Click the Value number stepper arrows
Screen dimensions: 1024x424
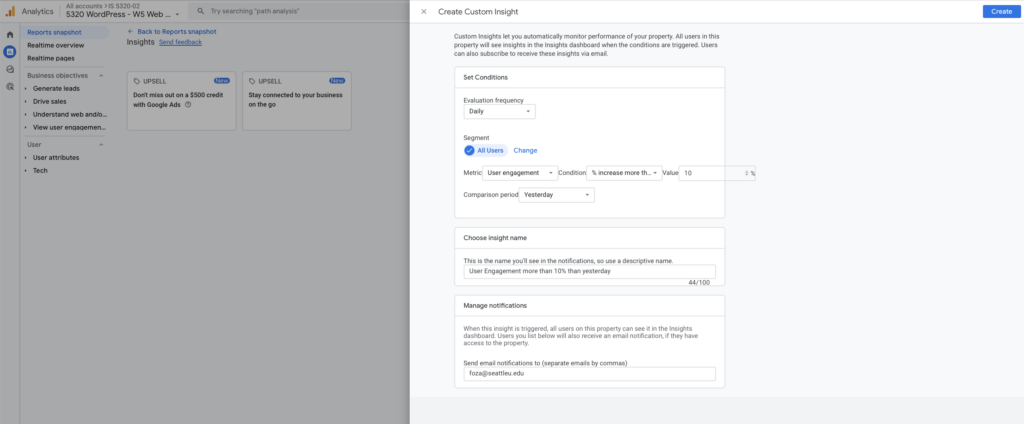pos(747,173)
